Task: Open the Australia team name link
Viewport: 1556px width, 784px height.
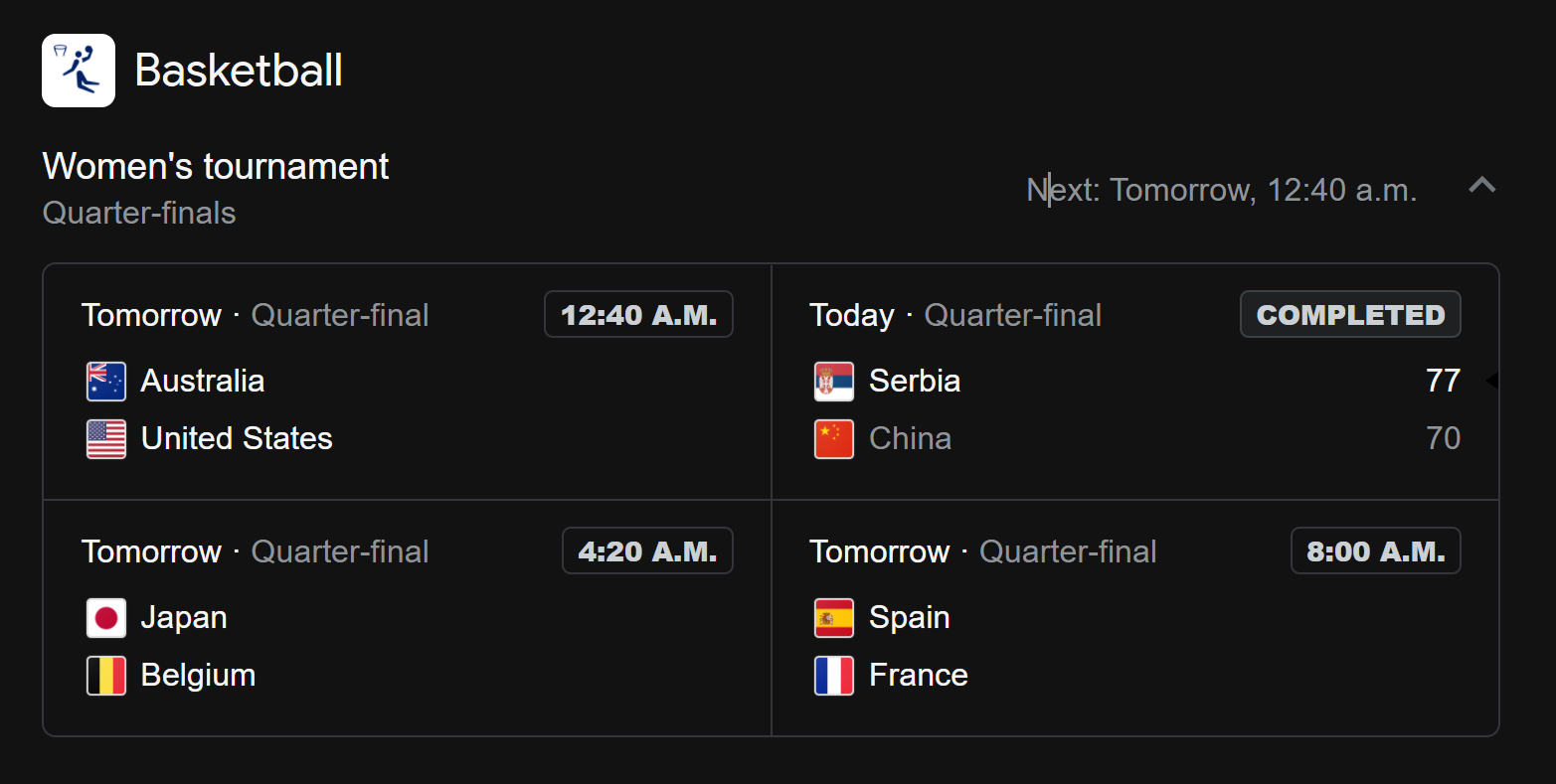Action: [203, 381]
